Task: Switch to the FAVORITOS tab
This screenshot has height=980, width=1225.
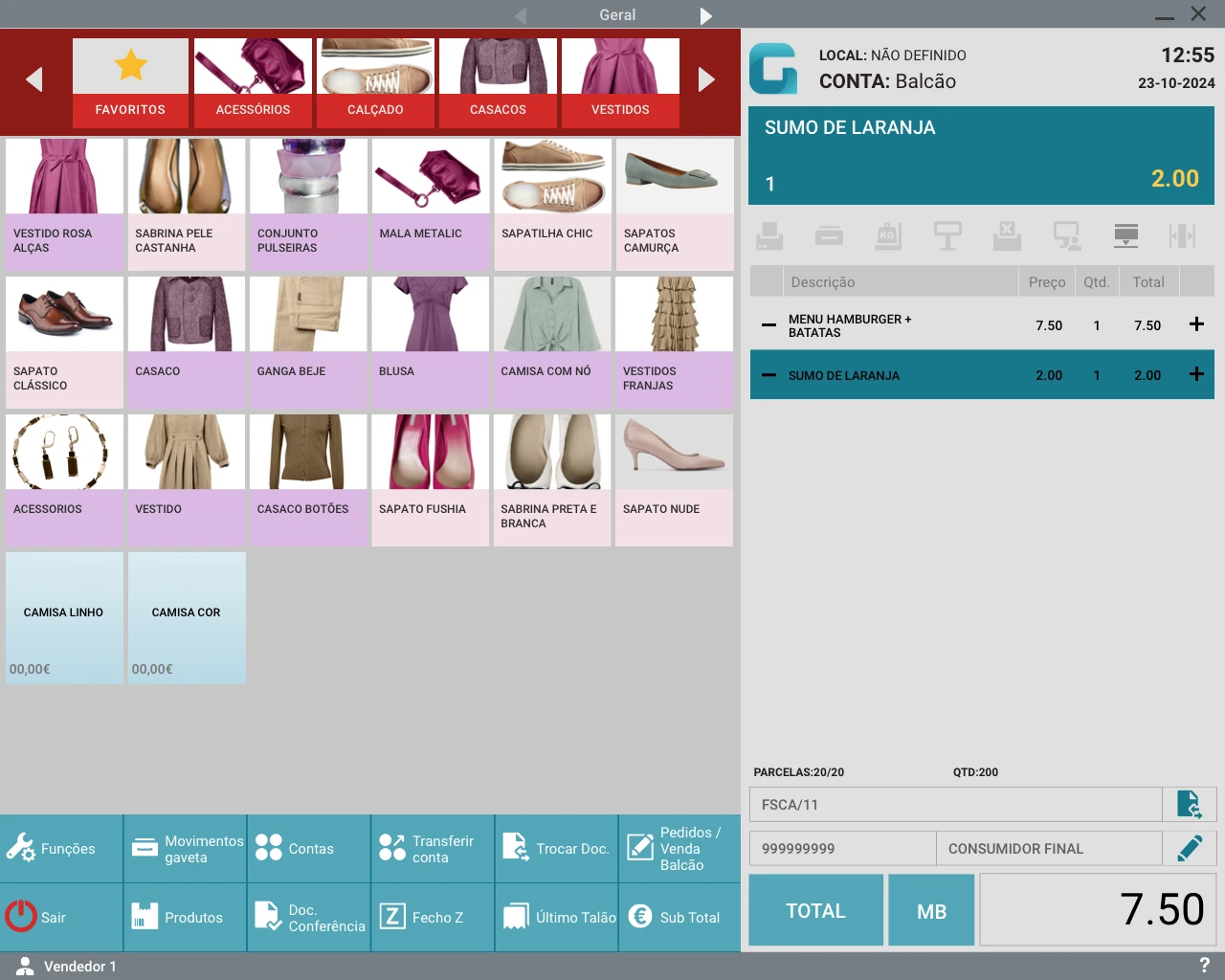Action: [130, 83]
